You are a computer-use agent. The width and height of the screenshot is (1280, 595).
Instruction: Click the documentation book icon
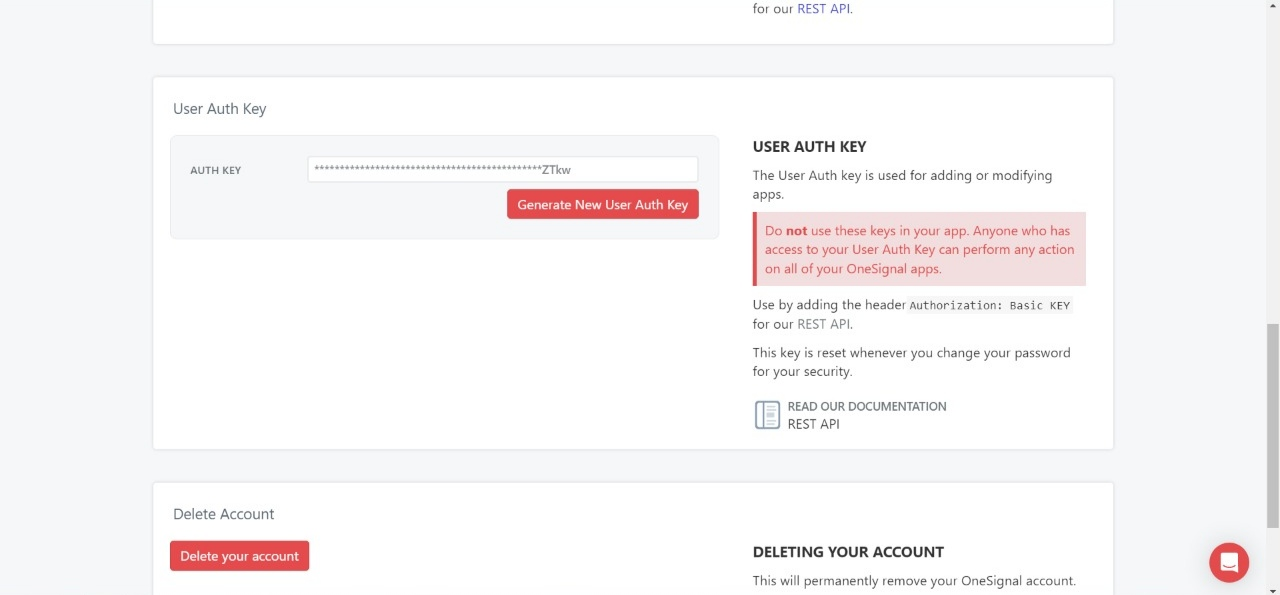[767, 414]
